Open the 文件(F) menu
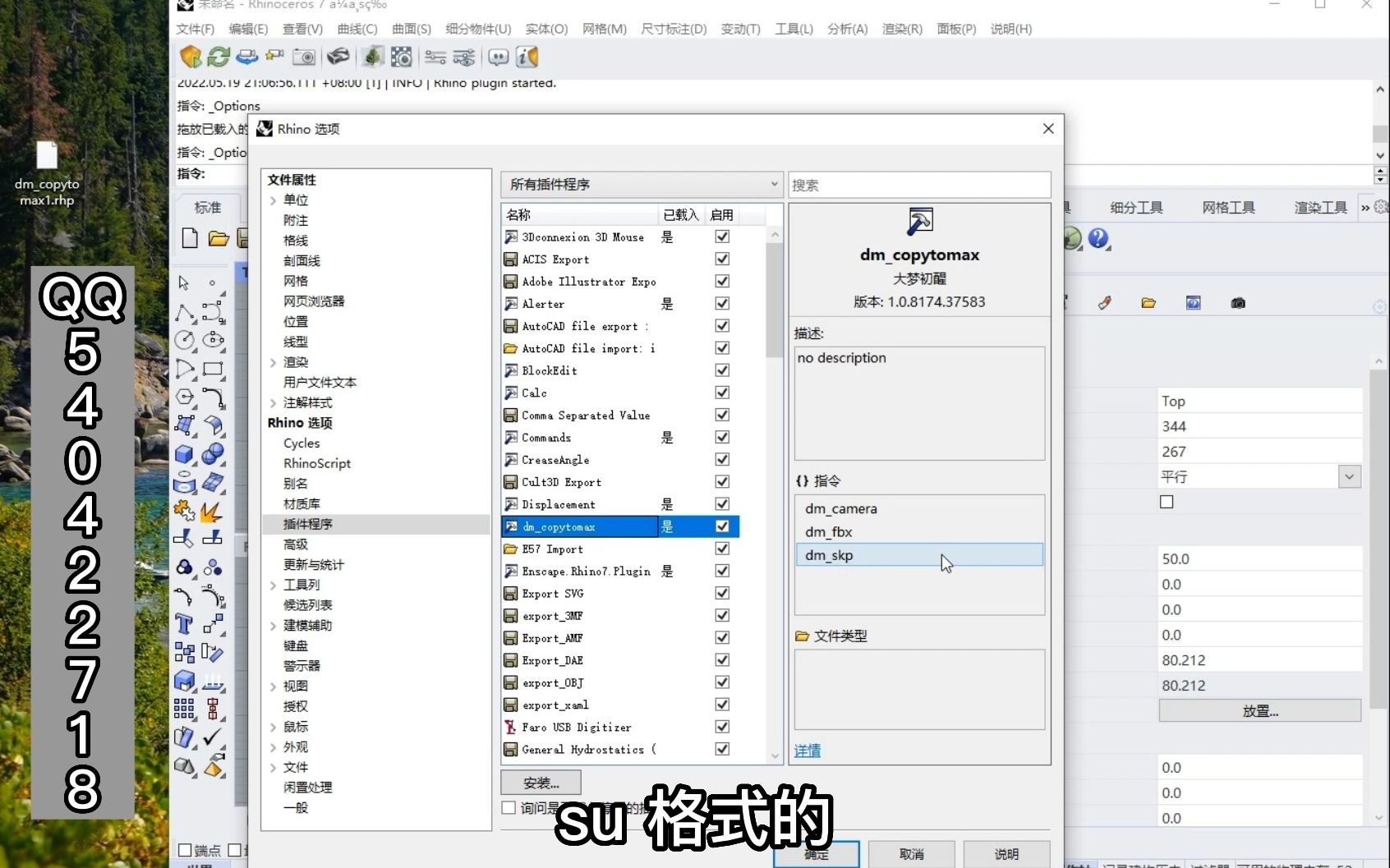Image resolution: width=1390 pixels, height=868 pixels. 195,29
